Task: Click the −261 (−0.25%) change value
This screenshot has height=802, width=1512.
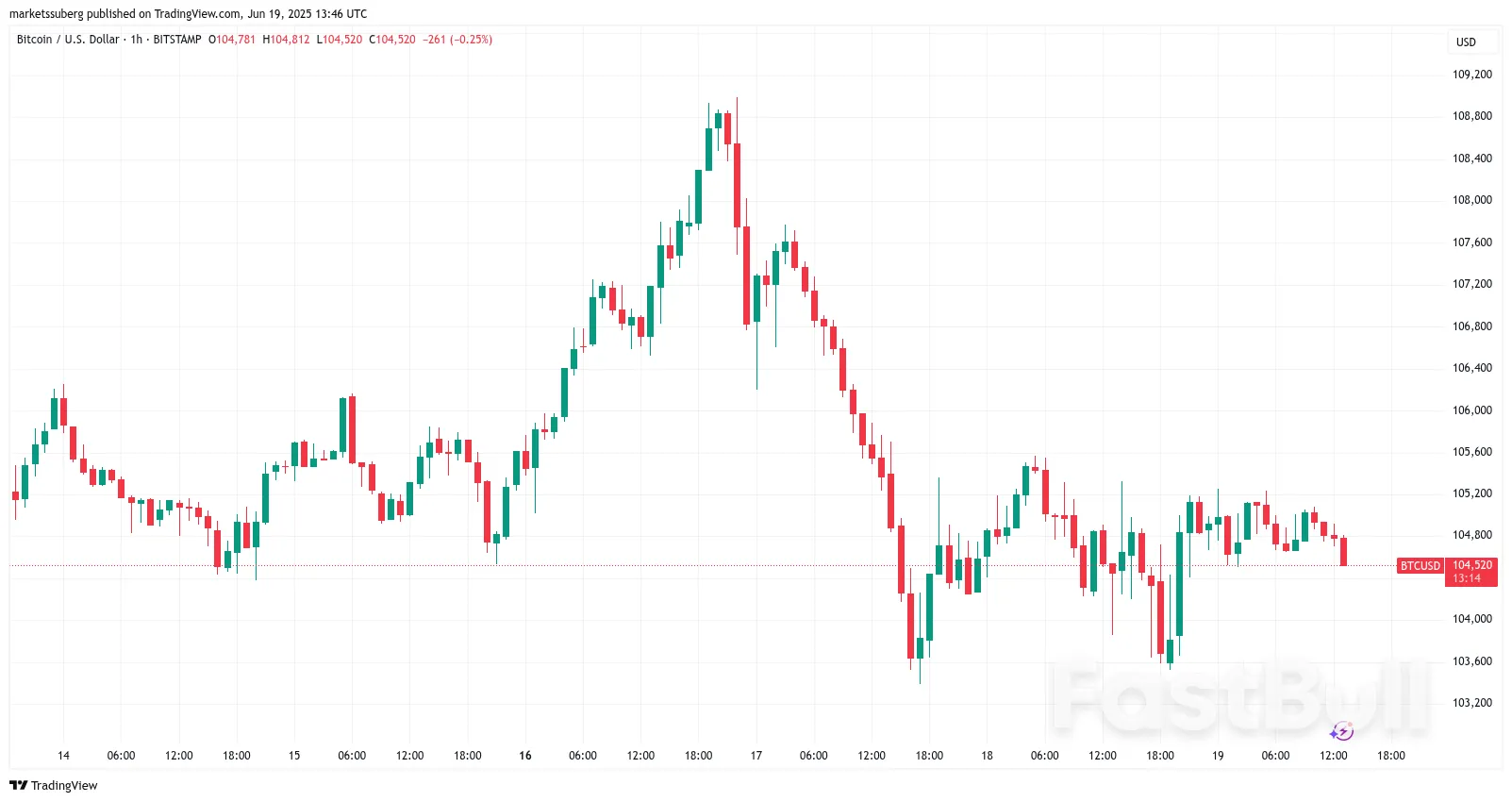Action: coord(457,40)
